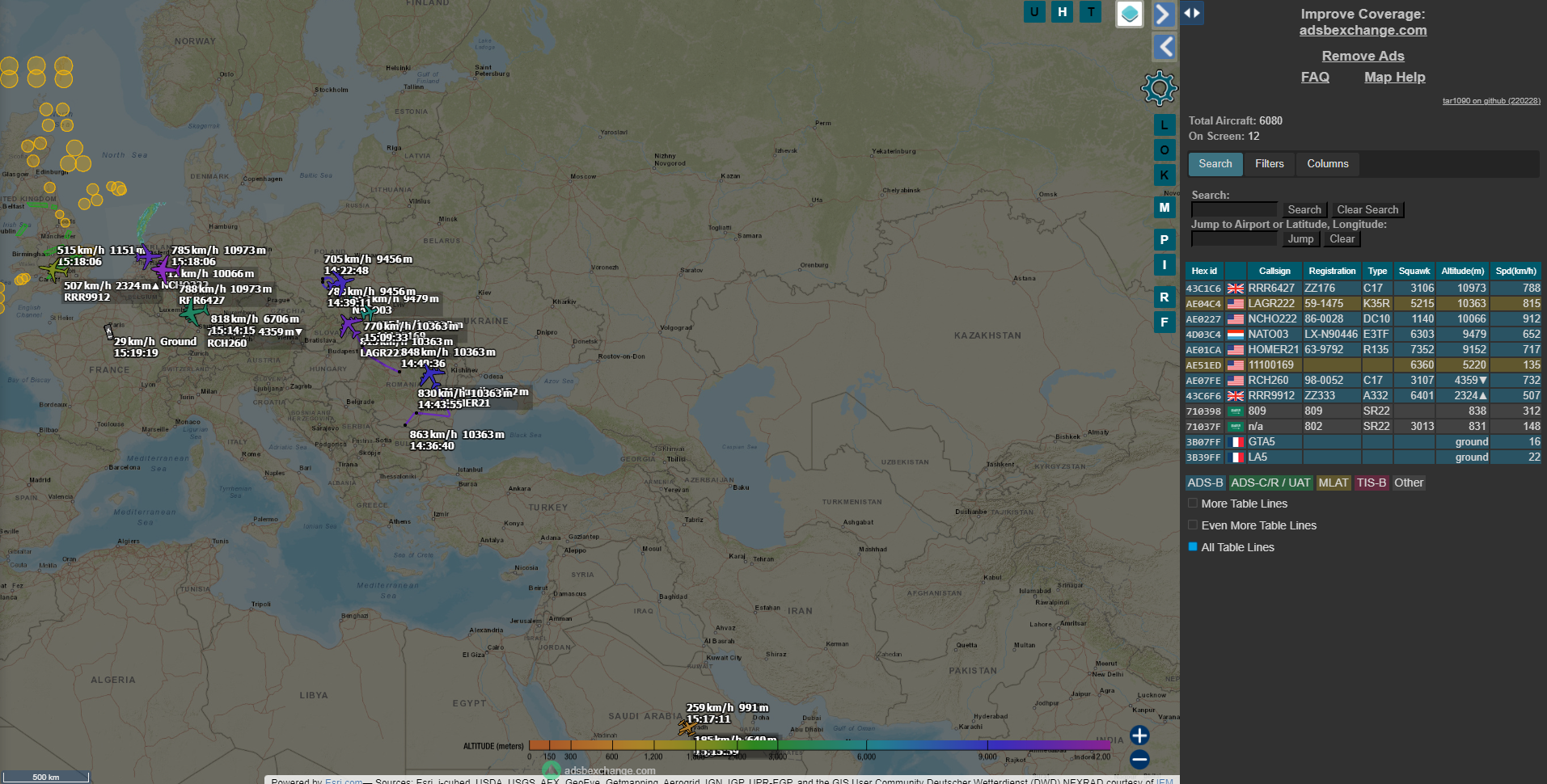Image resolution: width=1547 pixels, height=784 pixels.
Task: Click the ADS-B legend label
Action: coord(1205,483)
